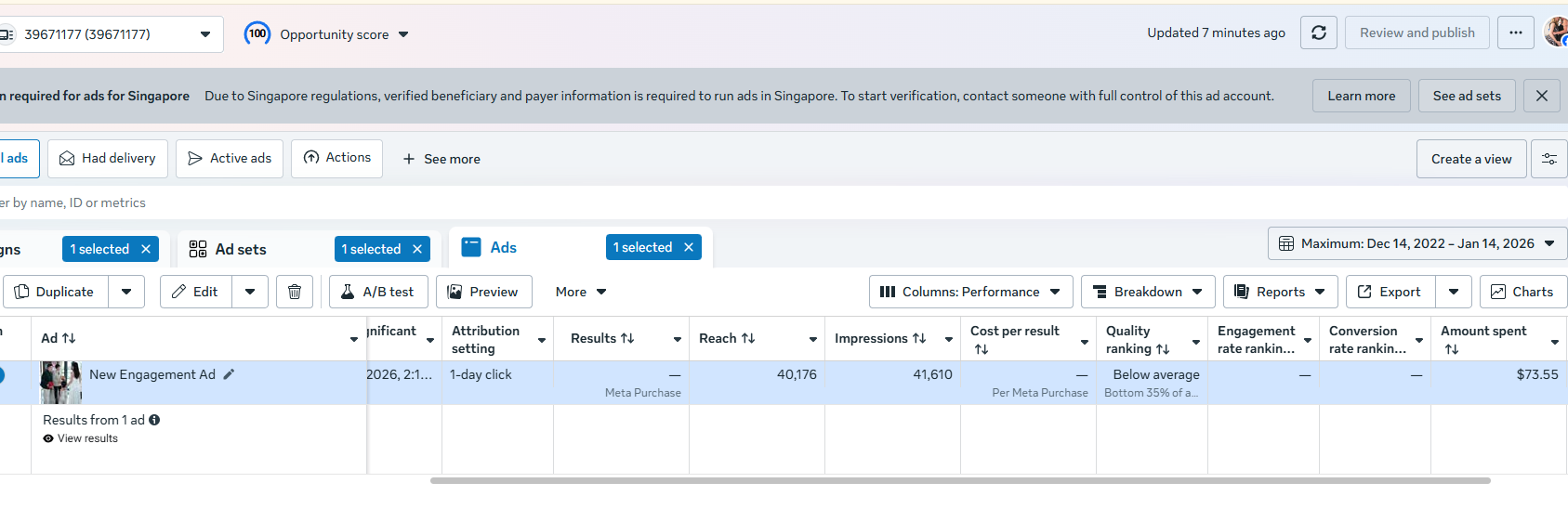Open the column customization settings icon

(1548, 159)
